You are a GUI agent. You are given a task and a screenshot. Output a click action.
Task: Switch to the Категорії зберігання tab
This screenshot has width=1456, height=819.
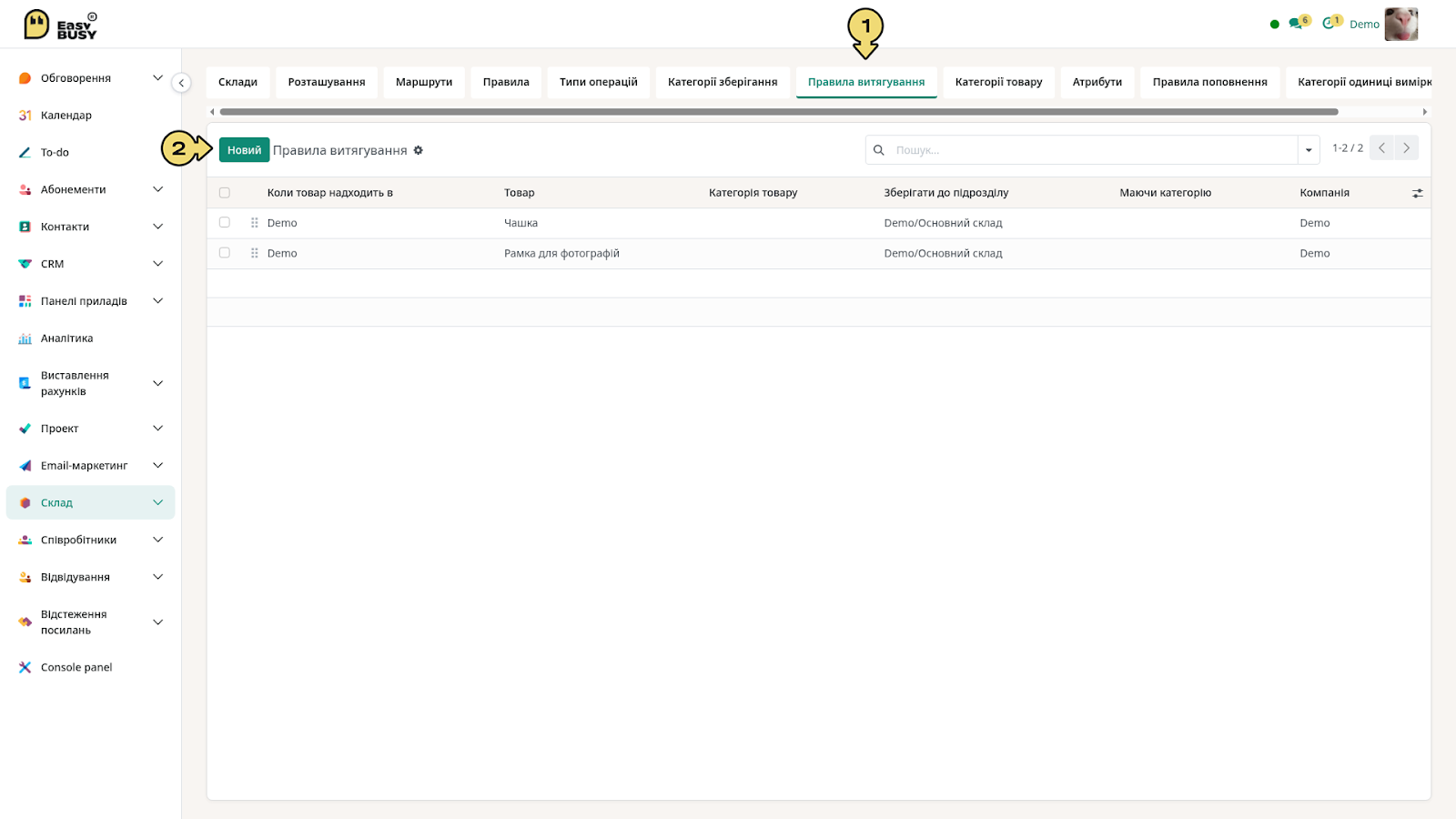tap(723, 82)
